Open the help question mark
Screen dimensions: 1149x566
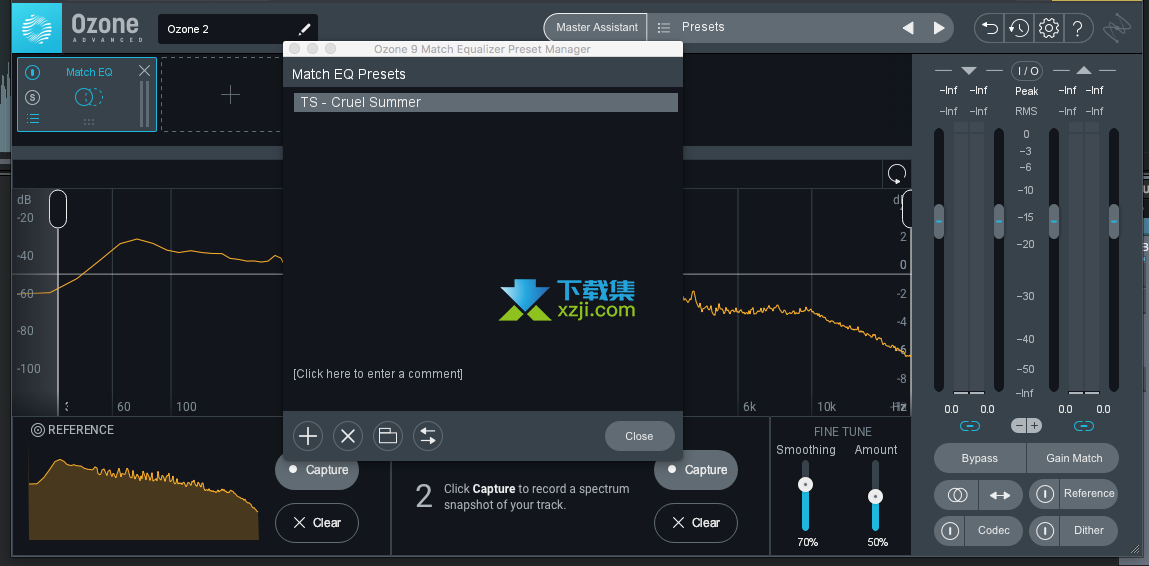click(x=1077, y=29)
